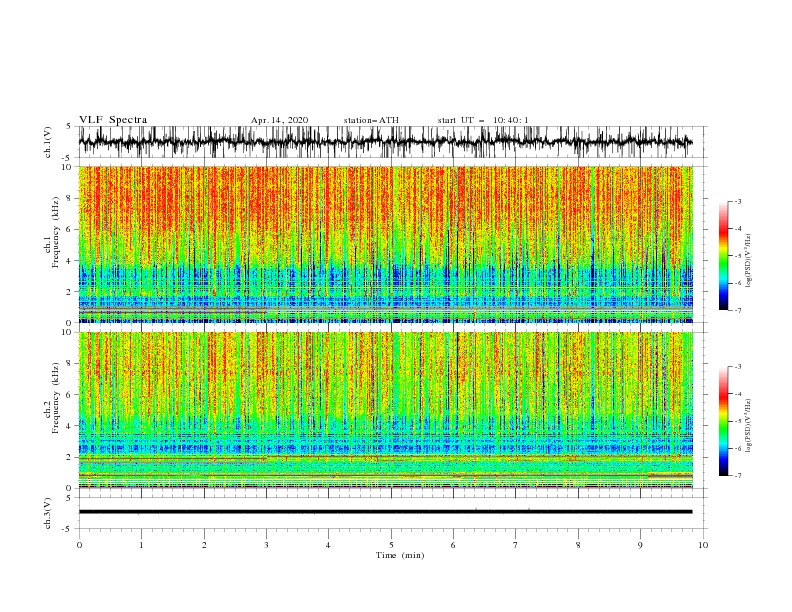Click the ch.2 spectrogram plot area
The image size is (792, 612).
coord(385,410)
